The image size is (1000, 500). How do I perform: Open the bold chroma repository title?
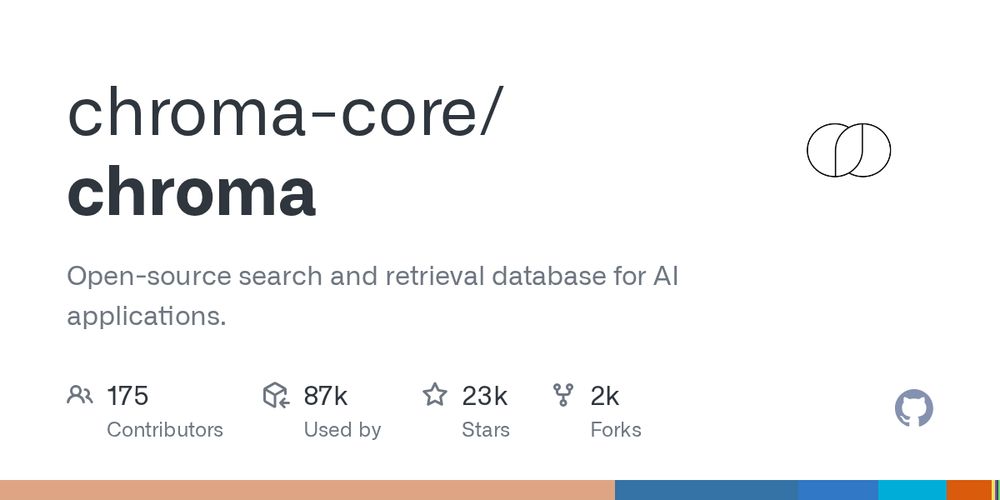[x=191, y=192]
